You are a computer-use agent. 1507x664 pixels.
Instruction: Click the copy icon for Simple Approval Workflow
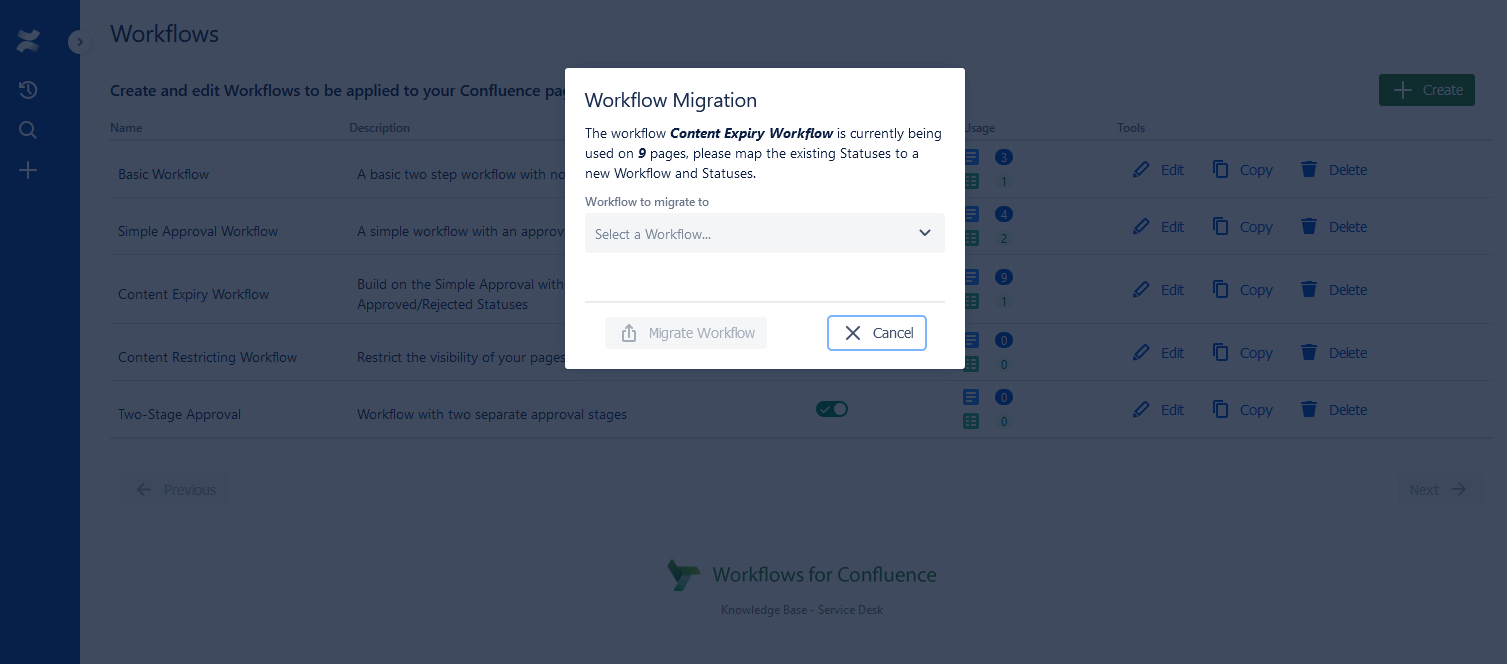[1220, 227]
